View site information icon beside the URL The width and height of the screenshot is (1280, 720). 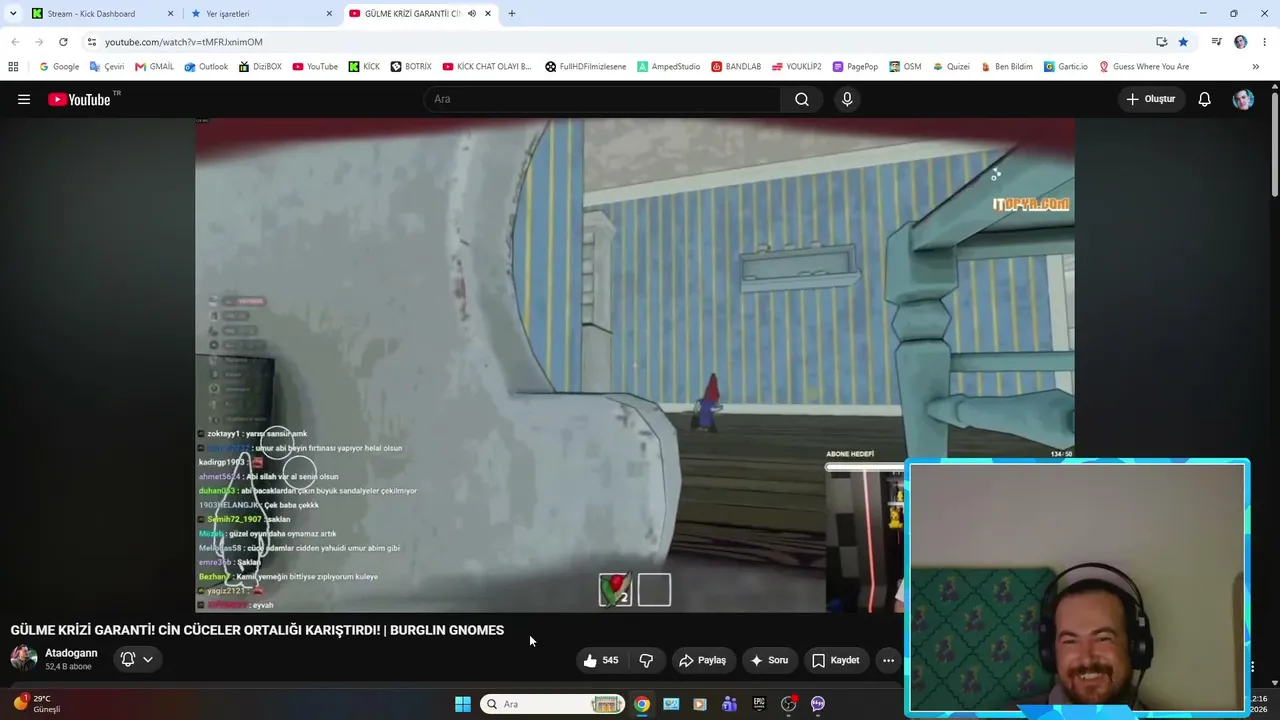coord(92,42)
